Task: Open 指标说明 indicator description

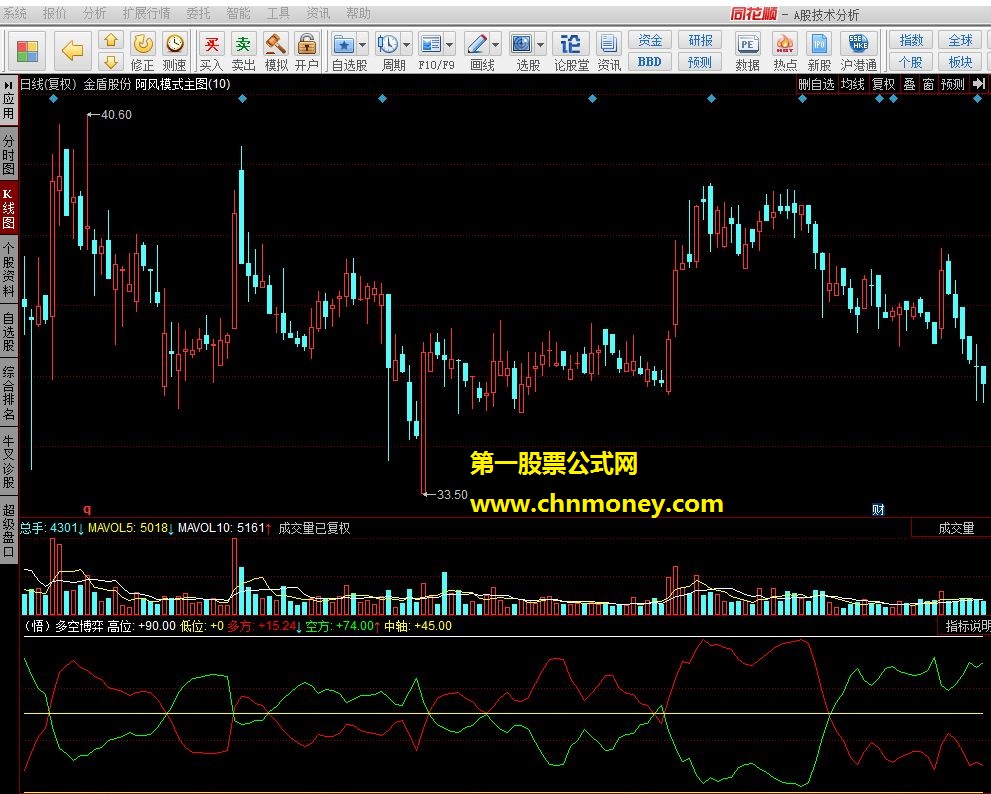Action: click(966, 626)
